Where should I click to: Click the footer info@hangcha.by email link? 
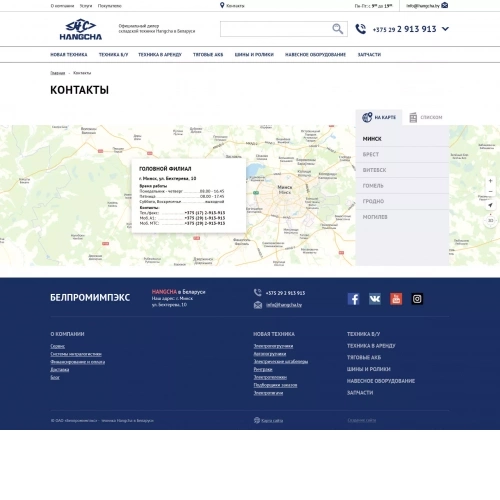click(x=284, y=305)
